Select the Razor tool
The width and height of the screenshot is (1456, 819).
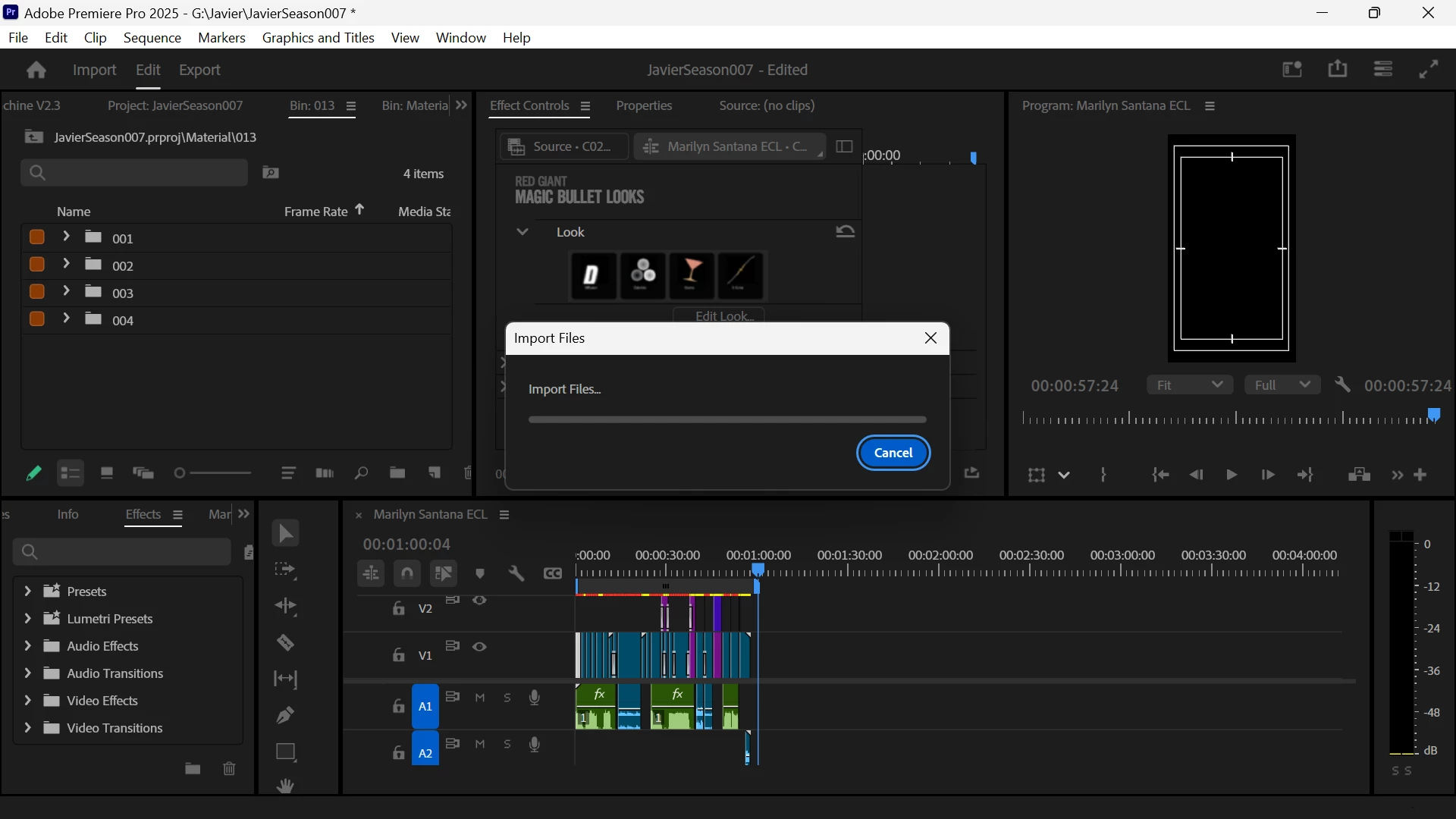pos(285,643)
